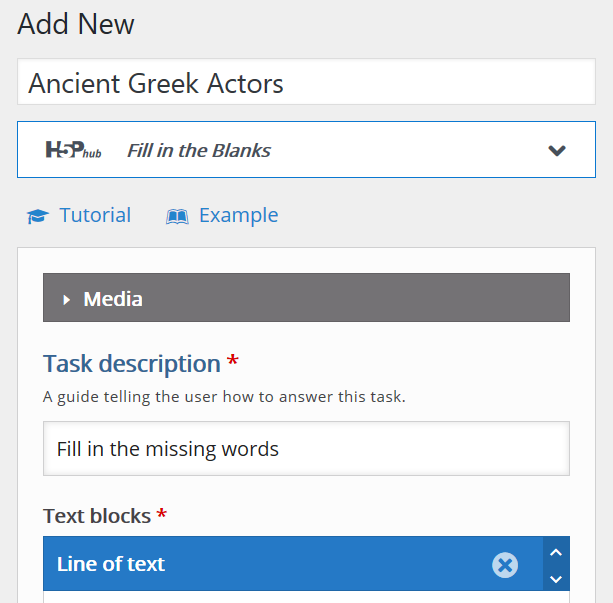Open the Tutorial link

pyautogui.click(x=95, y=215)
